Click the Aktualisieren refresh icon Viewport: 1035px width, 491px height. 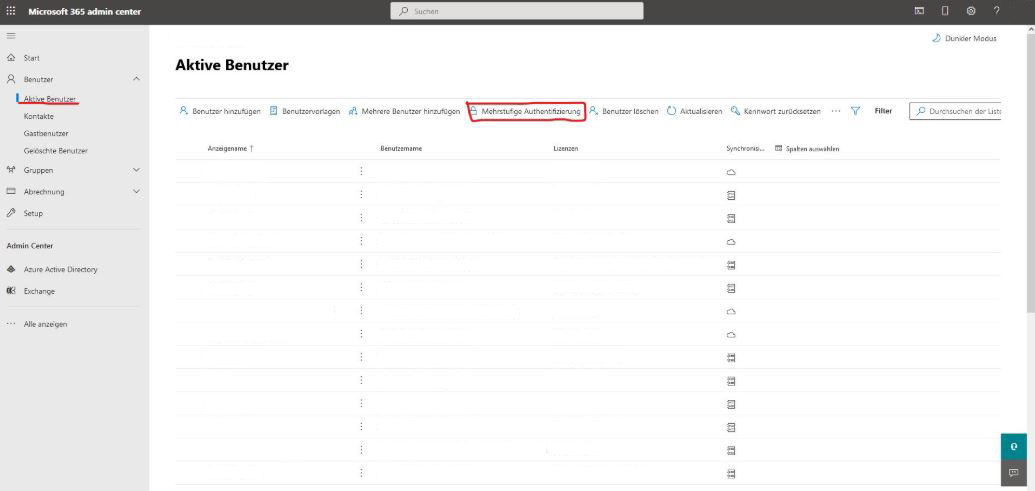point(672,111)
